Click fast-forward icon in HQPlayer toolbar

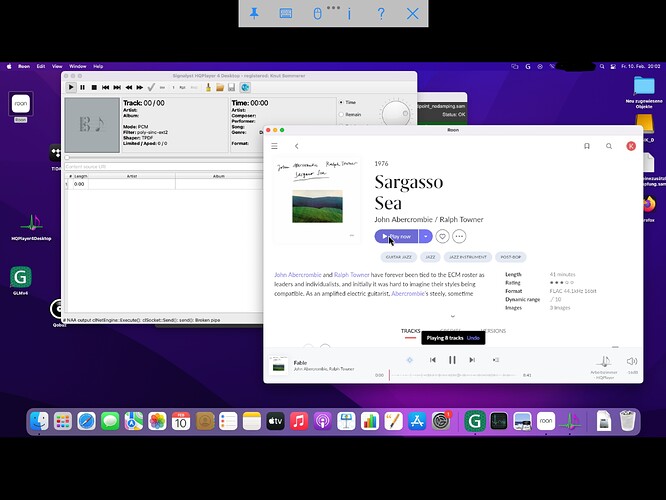coord(139,88)
